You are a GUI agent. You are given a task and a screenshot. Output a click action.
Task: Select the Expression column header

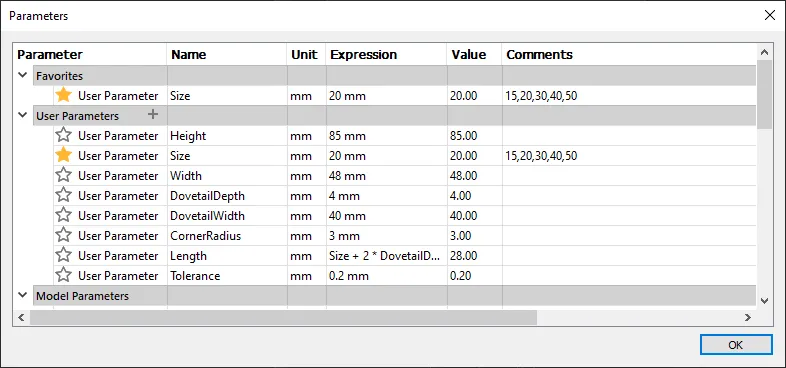point(386,55)
